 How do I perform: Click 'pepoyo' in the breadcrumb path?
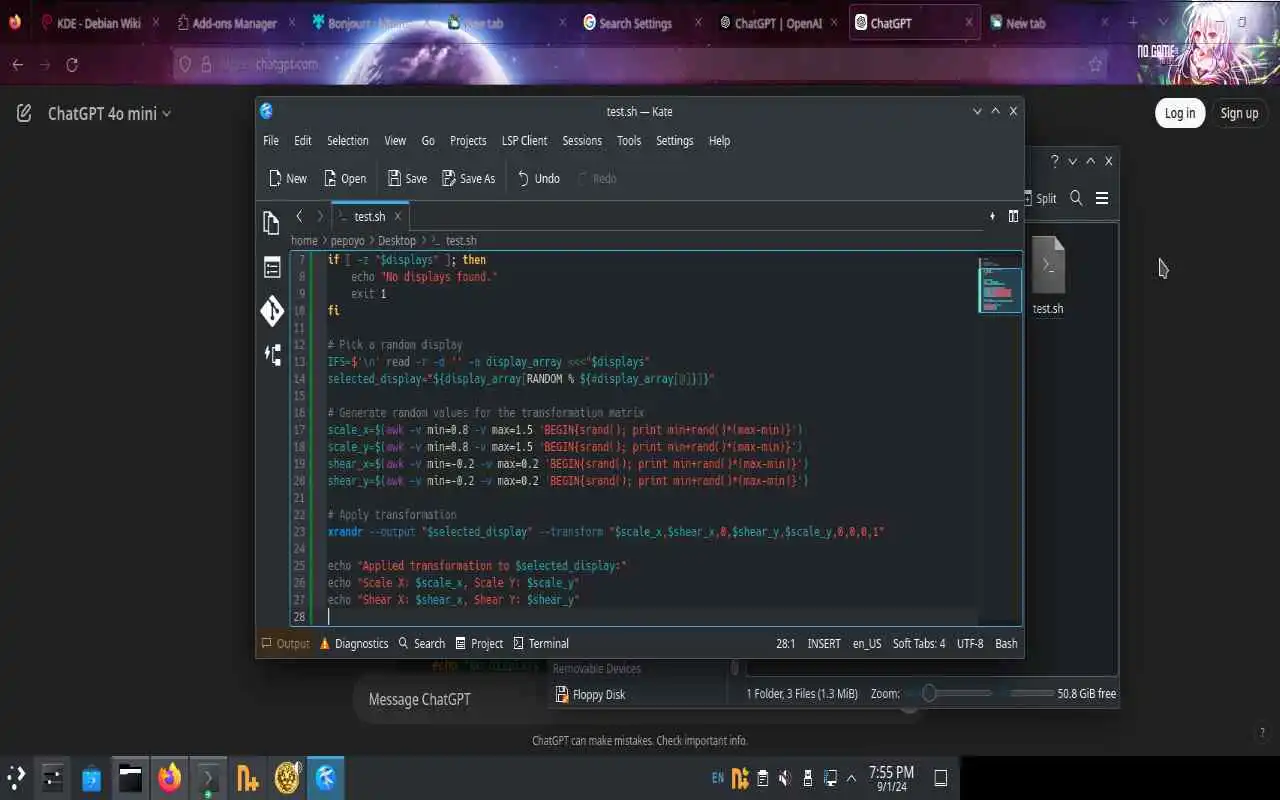(348, 241)
